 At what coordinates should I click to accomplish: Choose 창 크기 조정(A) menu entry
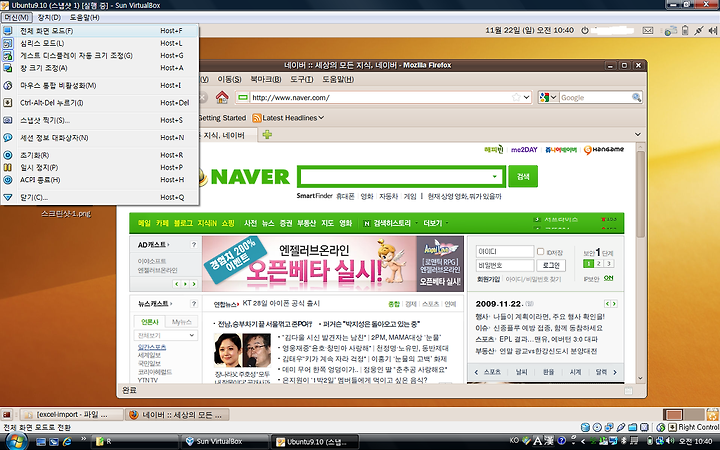(x=100, y=68)
